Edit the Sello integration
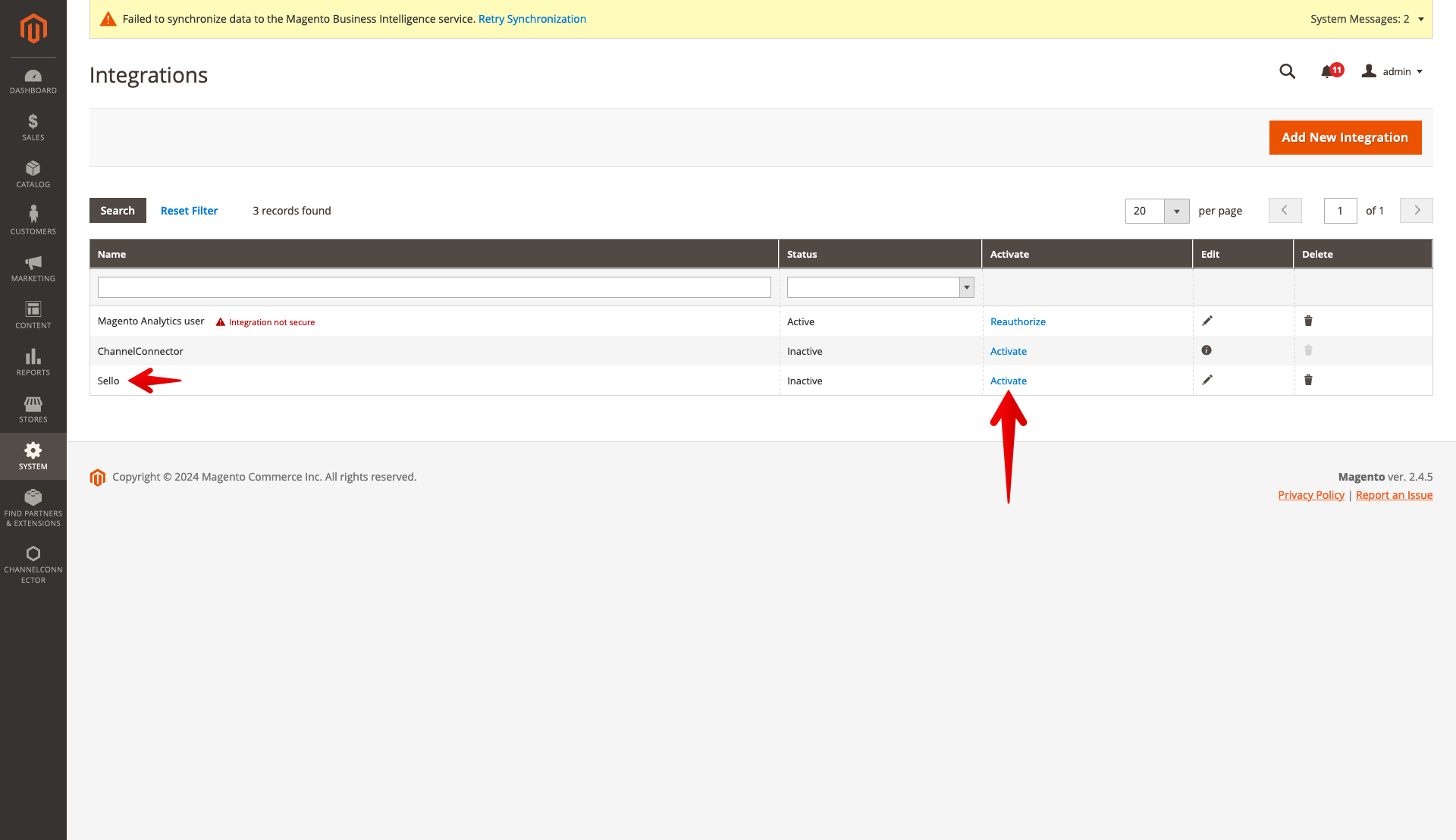This screenshot has height=840, width=1456. 1207,380
